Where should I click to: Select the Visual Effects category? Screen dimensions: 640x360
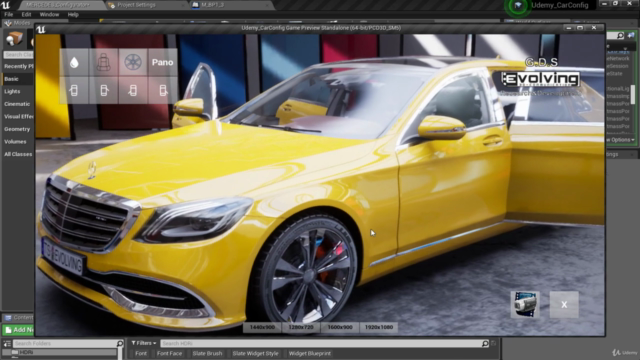click(18, 117)
